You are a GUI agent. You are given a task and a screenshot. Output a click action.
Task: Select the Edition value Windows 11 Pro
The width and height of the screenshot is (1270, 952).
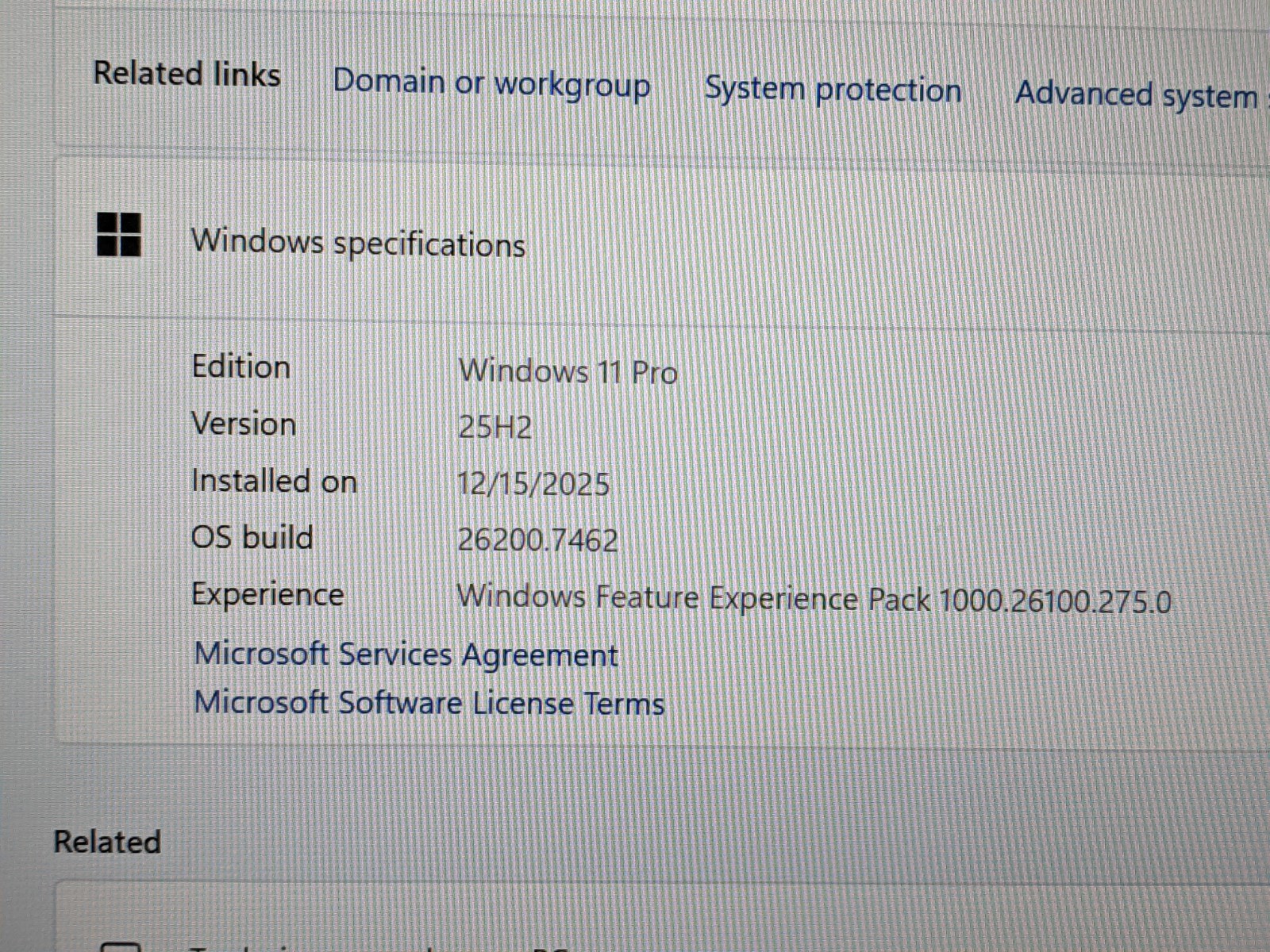pos(568,372)
